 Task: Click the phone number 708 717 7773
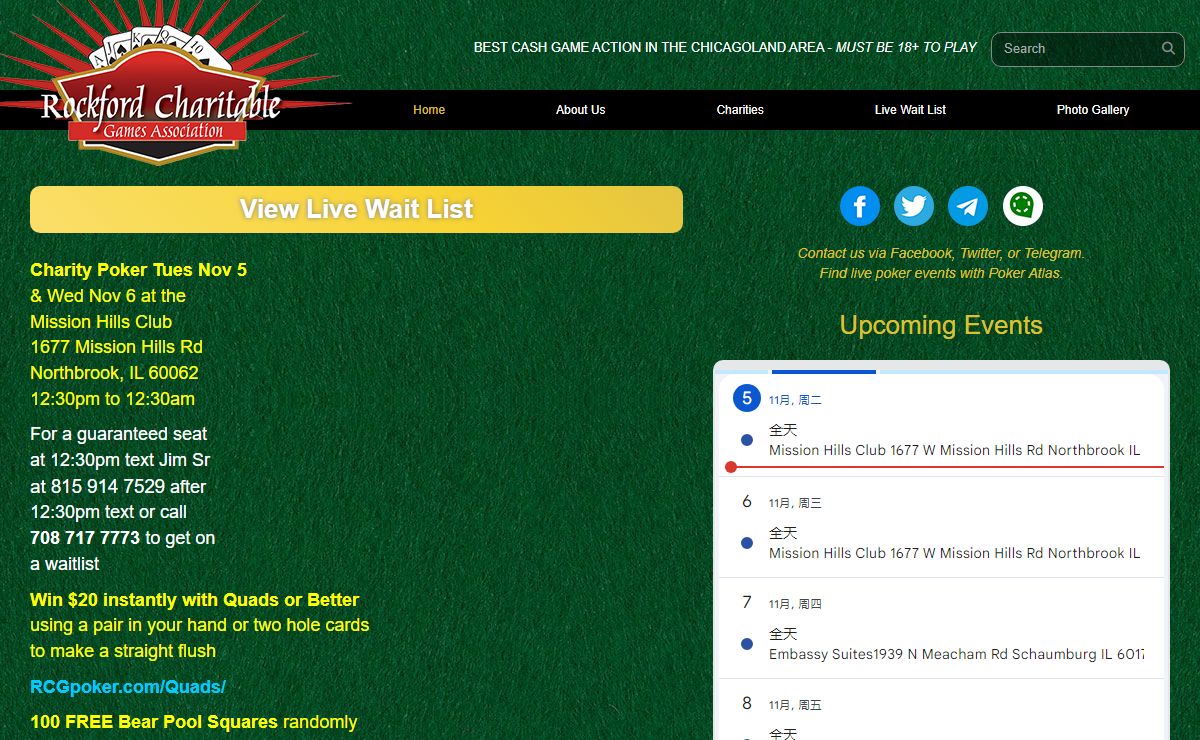tap(85, 538)
